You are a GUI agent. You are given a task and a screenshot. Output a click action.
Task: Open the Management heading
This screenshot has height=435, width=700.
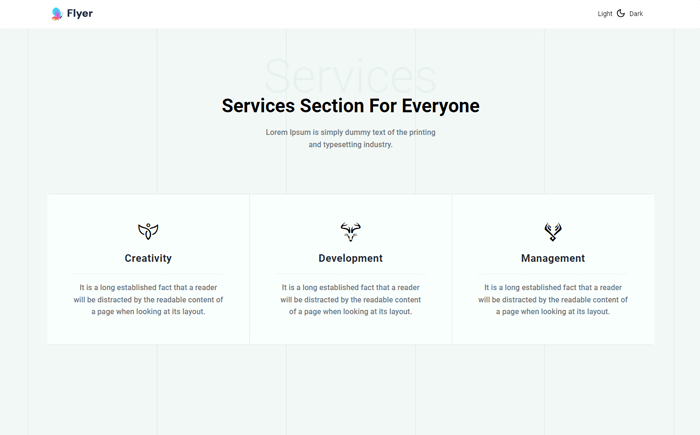click(x=553, y=258)
